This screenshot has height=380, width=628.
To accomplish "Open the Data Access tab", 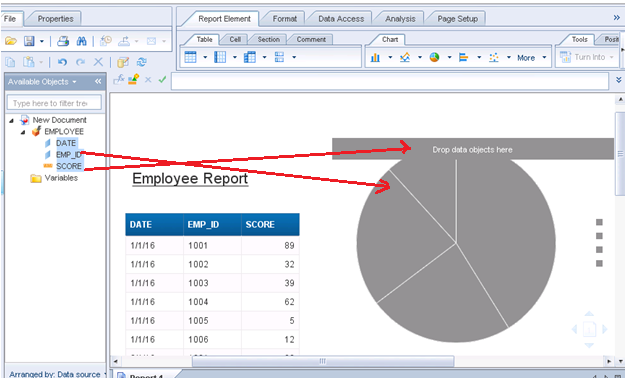I will point(341,19).
